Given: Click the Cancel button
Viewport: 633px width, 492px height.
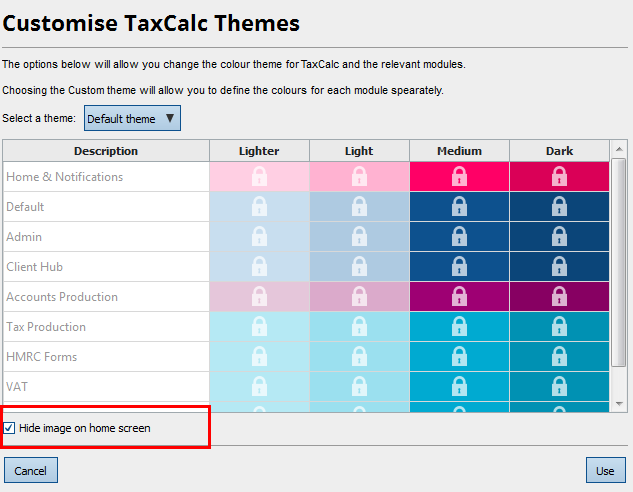Looking at the screenshot, I should tap(31, 470).
